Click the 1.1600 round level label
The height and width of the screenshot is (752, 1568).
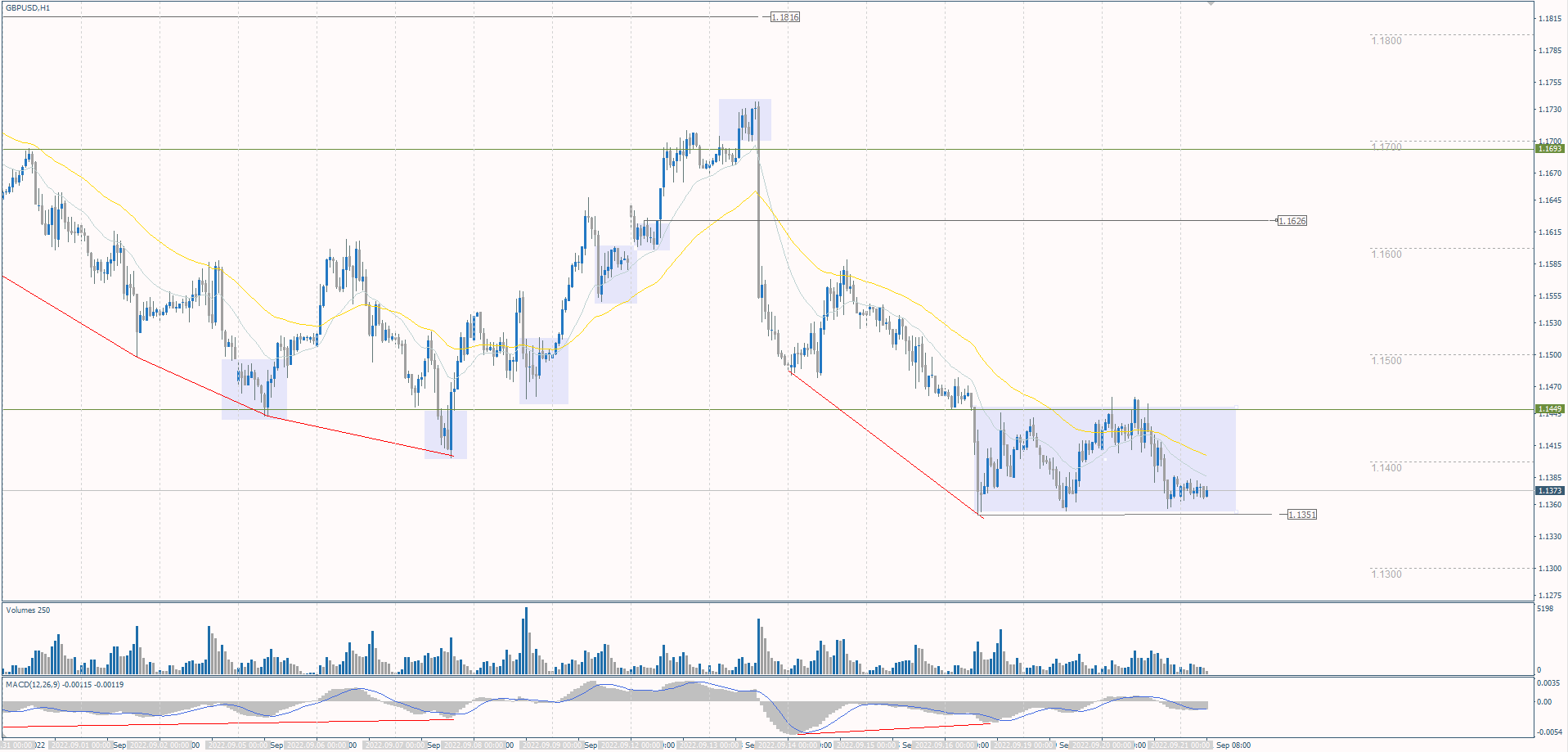coord(1386,254)
